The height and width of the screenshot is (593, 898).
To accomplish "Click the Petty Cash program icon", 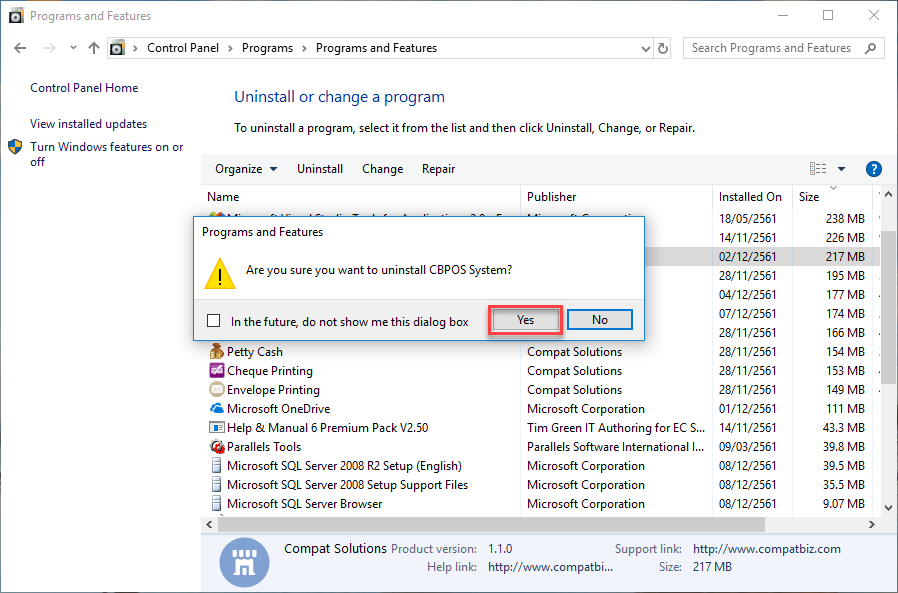I will [216, 351].
